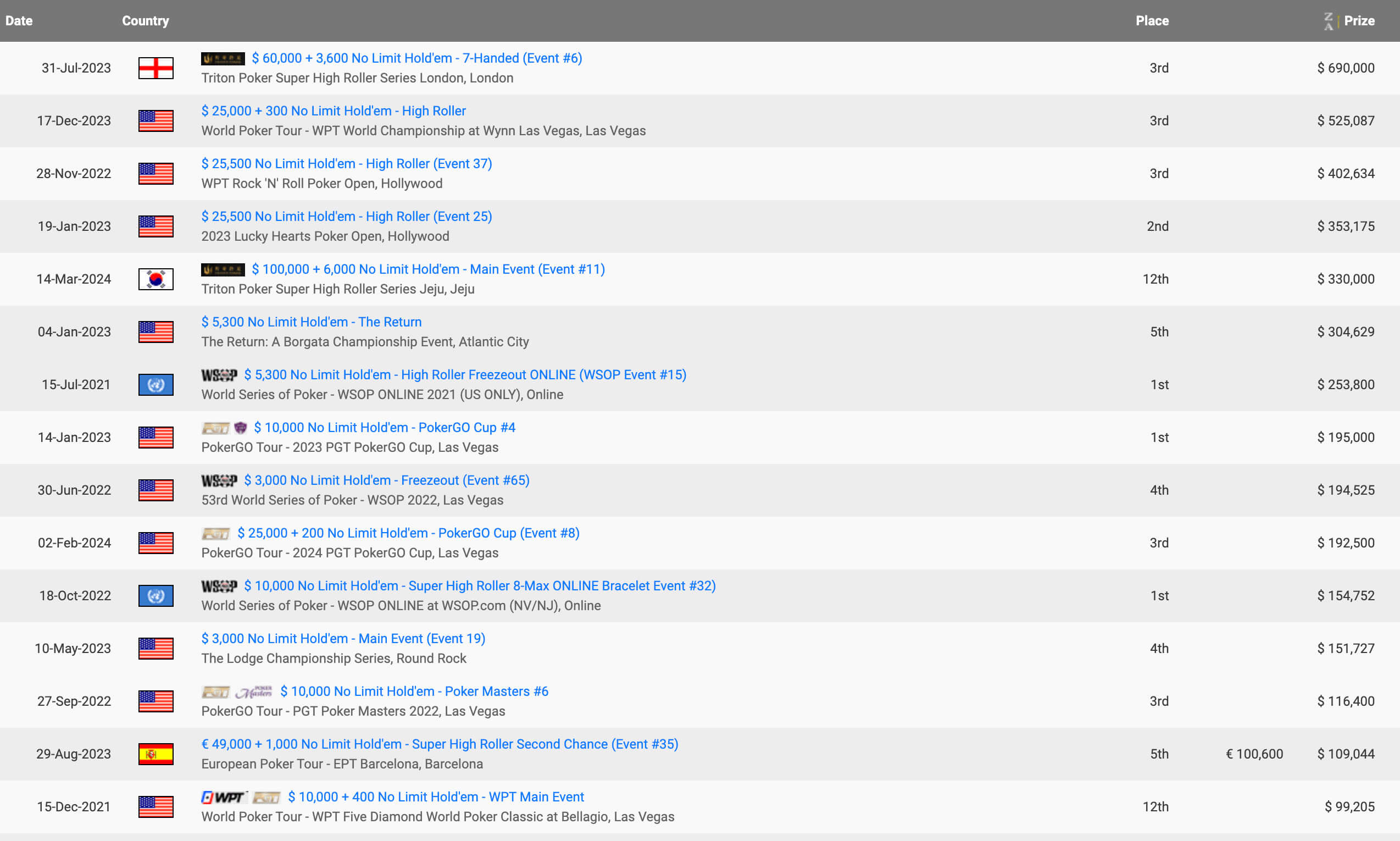This screenshot has width=1400, height=841.
Task: Open the $5,300 The Return event link
Action: tap(311, 322)
